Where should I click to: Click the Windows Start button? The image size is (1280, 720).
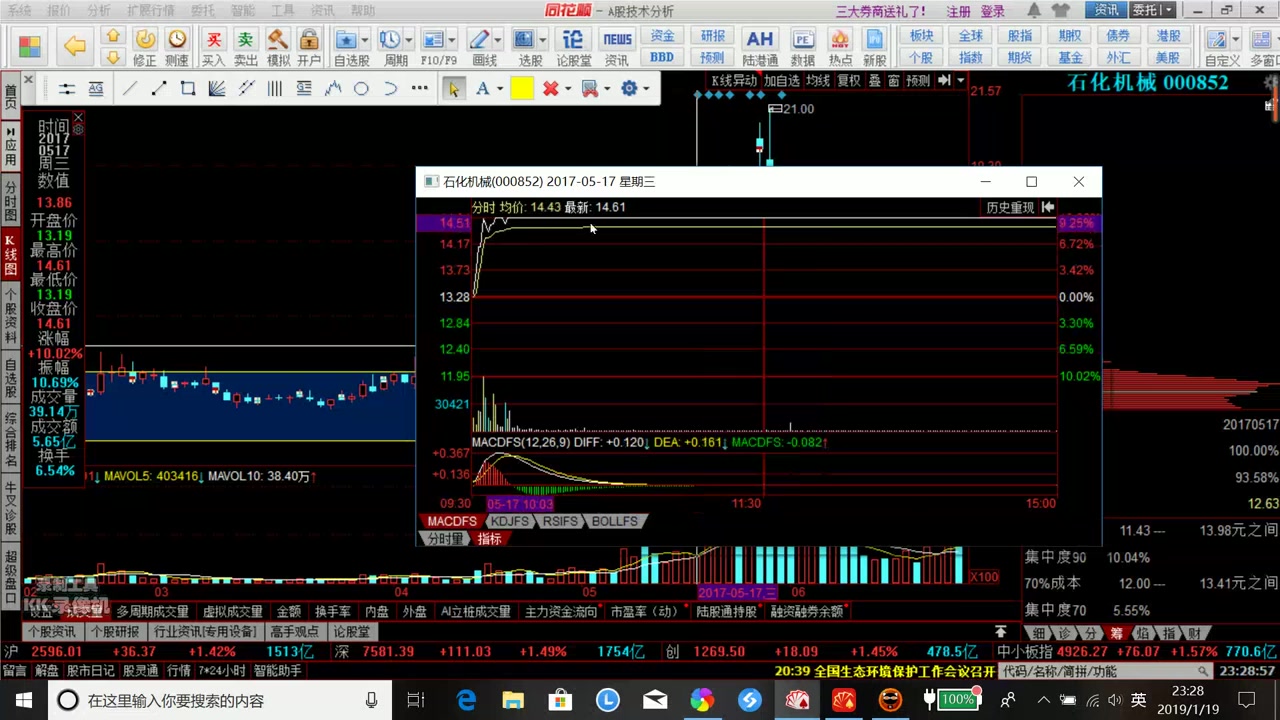pos(23,700)
